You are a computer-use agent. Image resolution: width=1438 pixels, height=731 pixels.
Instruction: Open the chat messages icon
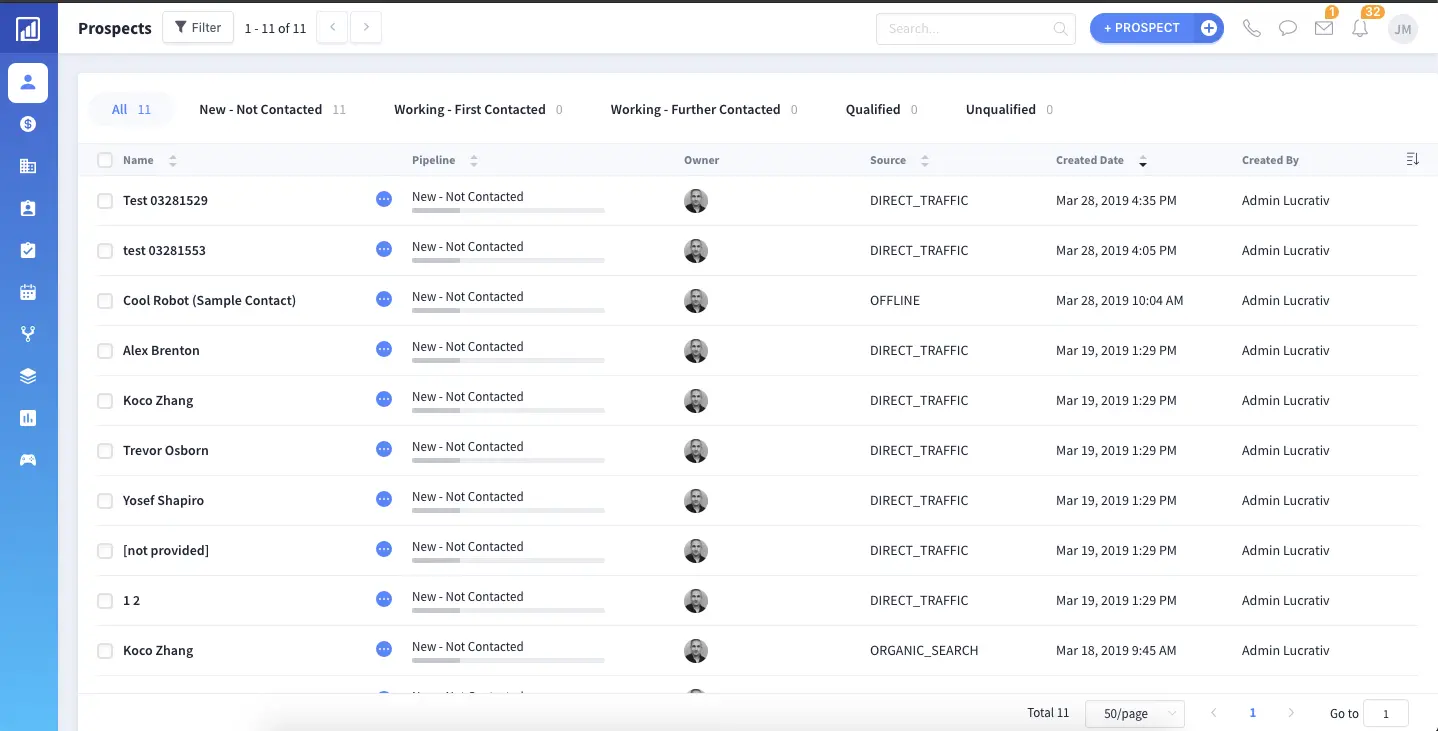point(1288,28)
